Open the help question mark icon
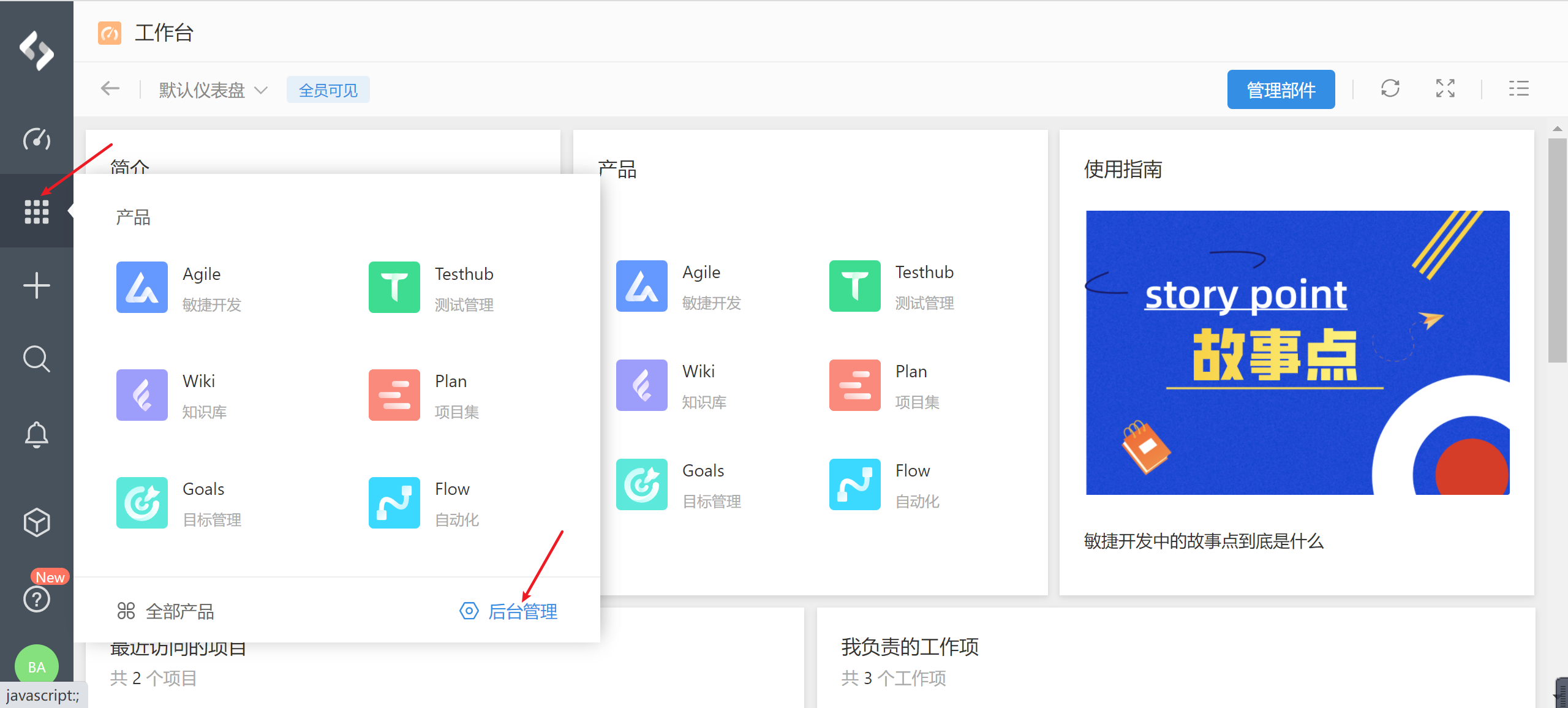The width and height of the screenshot is (1568, 708). pyautogui.click(x=37, y=599)
